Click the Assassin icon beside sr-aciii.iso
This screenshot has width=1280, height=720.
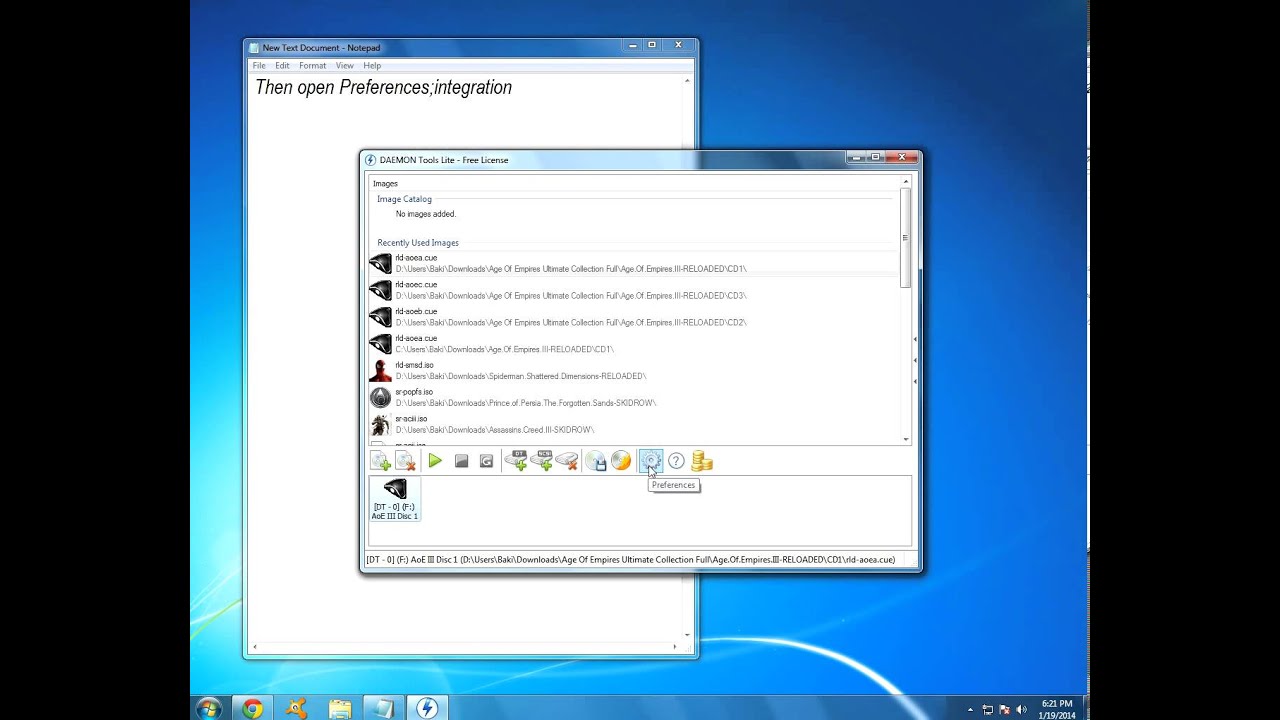[x=380, y=424]
